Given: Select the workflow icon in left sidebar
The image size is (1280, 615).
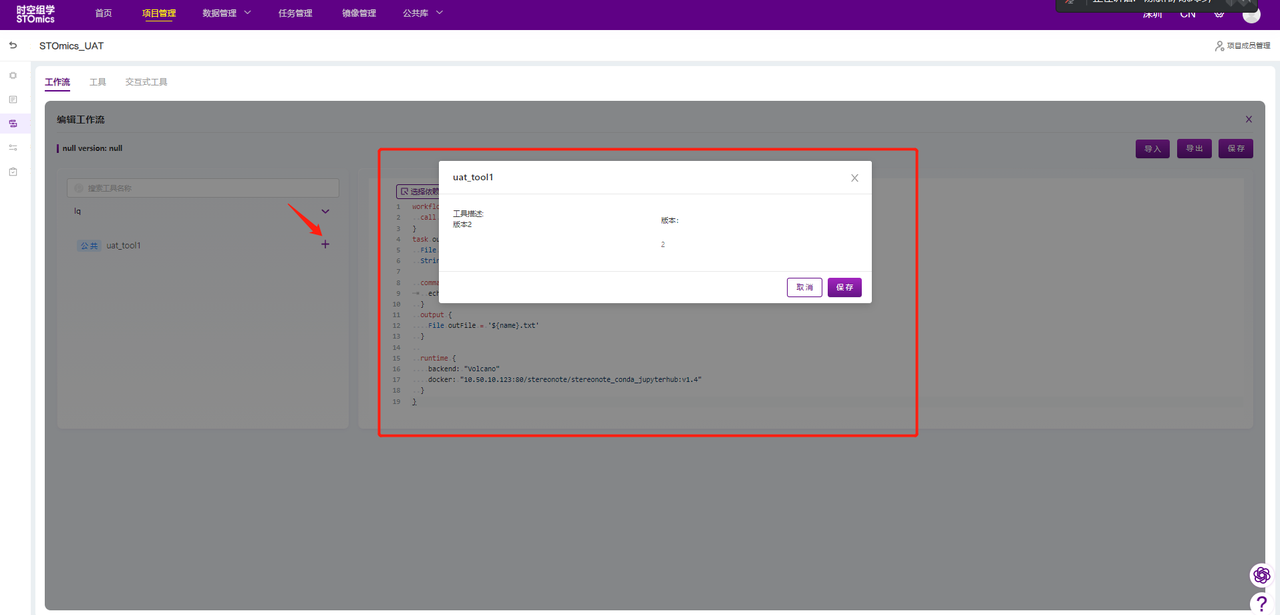Looking at the screenshot, I should coord(13,123).
